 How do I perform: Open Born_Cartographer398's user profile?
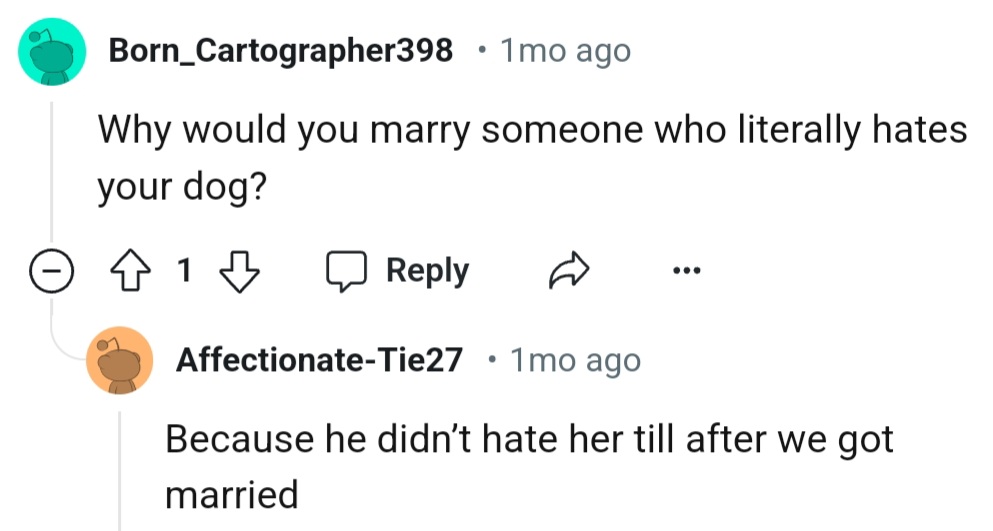(279, 49)
